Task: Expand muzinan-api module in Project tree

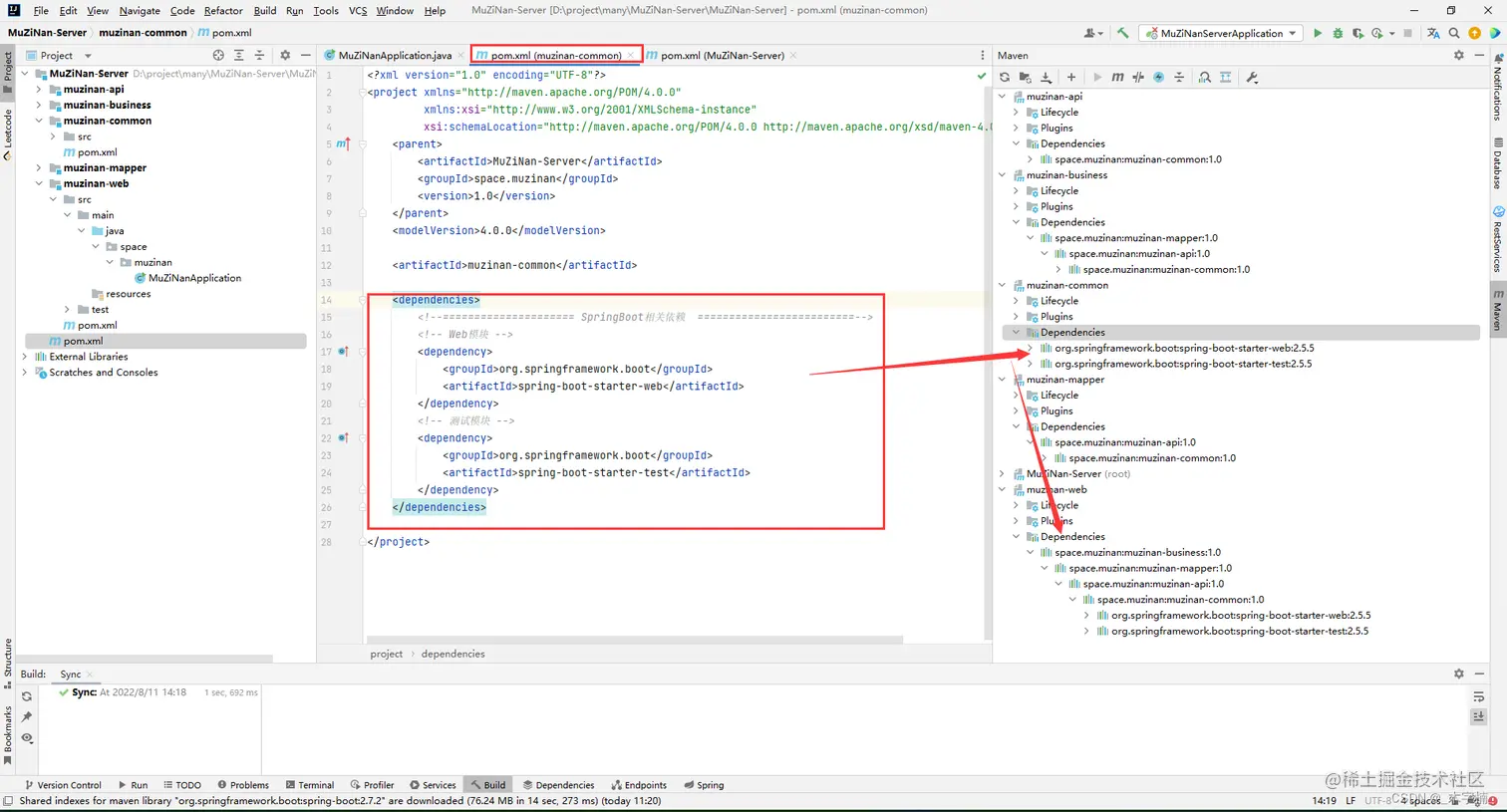Action: 39,89
